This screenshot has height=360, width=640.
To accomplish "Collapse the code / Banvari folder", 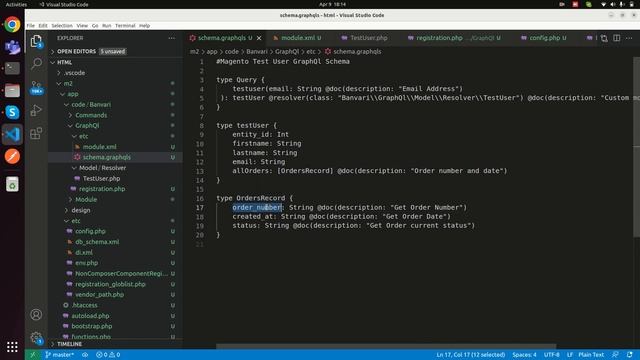I will 116,104.
